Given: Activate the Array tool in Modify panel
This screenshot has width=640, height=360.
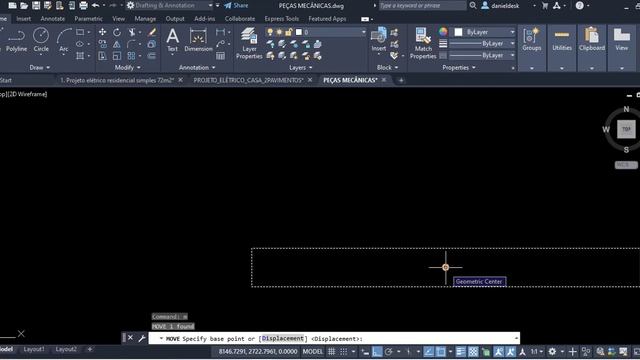Looking at the screenshot, I should click(131, 56).
